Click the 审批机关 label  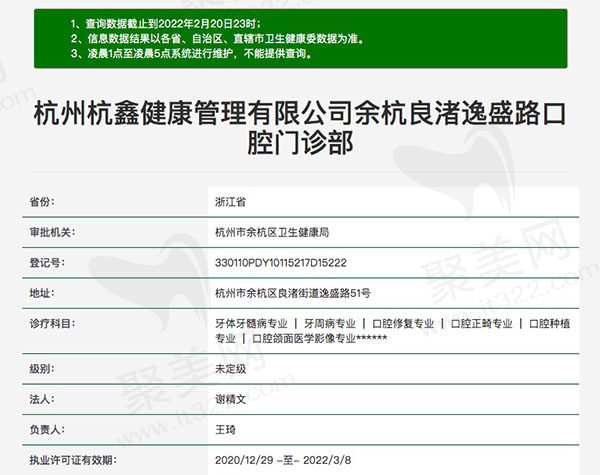(52, 232)
